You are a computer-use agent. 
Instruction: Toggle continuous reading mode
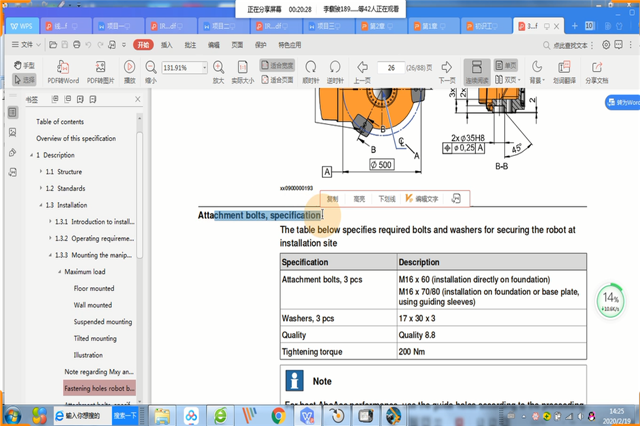[x=479, y=67]
